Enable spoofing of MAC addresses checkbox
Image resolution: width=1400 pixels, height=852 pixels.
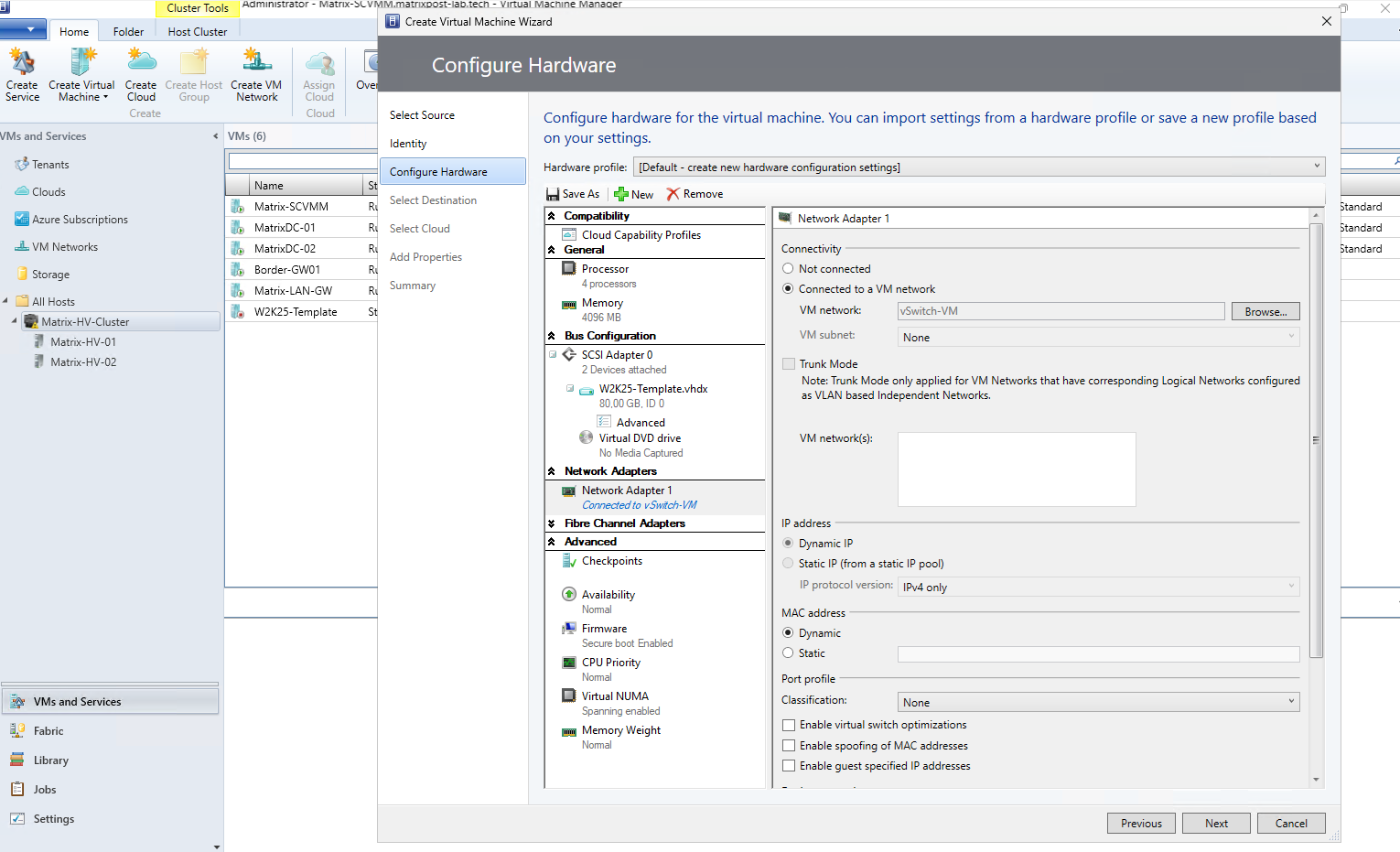point(789,746)
